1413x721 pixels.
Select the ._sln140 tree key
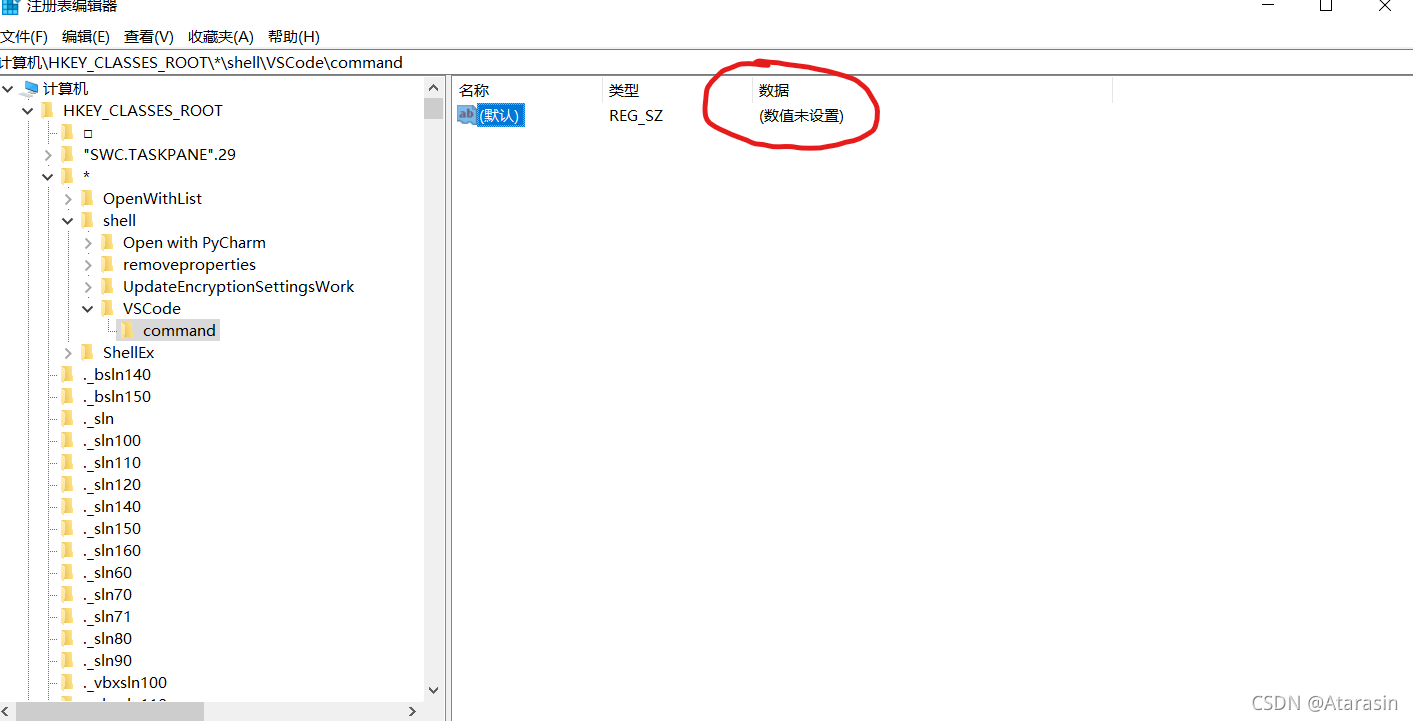(x=112, y=507)
